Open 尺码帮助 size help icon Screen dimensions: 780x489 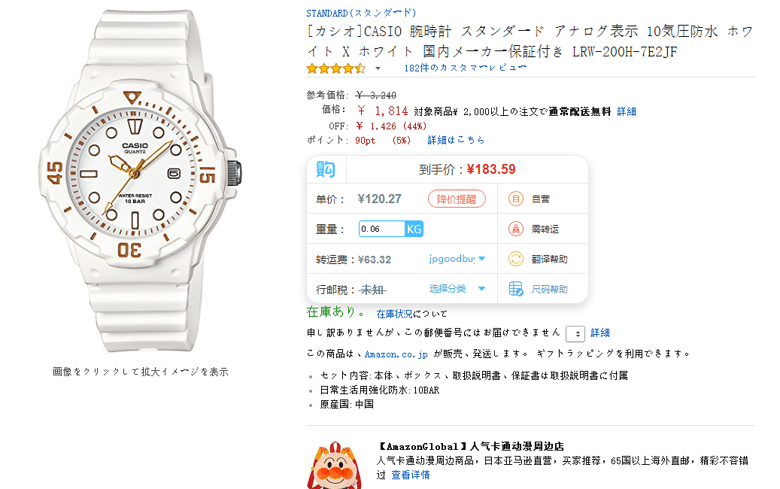point(516,289)
